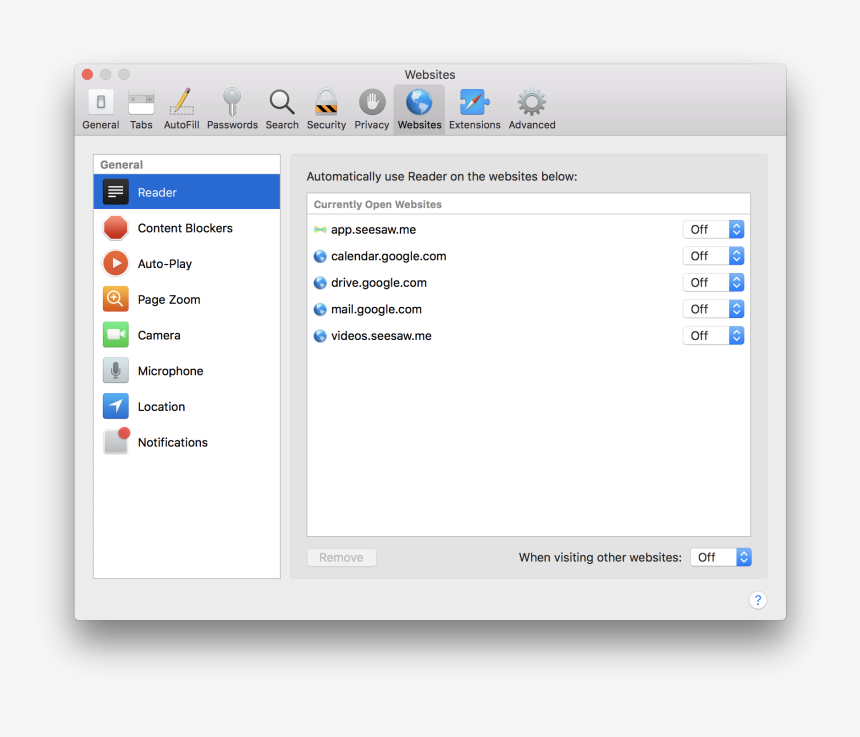860x737 pixels.
Task: Click the Remove button
Action: tap(341, 557)
